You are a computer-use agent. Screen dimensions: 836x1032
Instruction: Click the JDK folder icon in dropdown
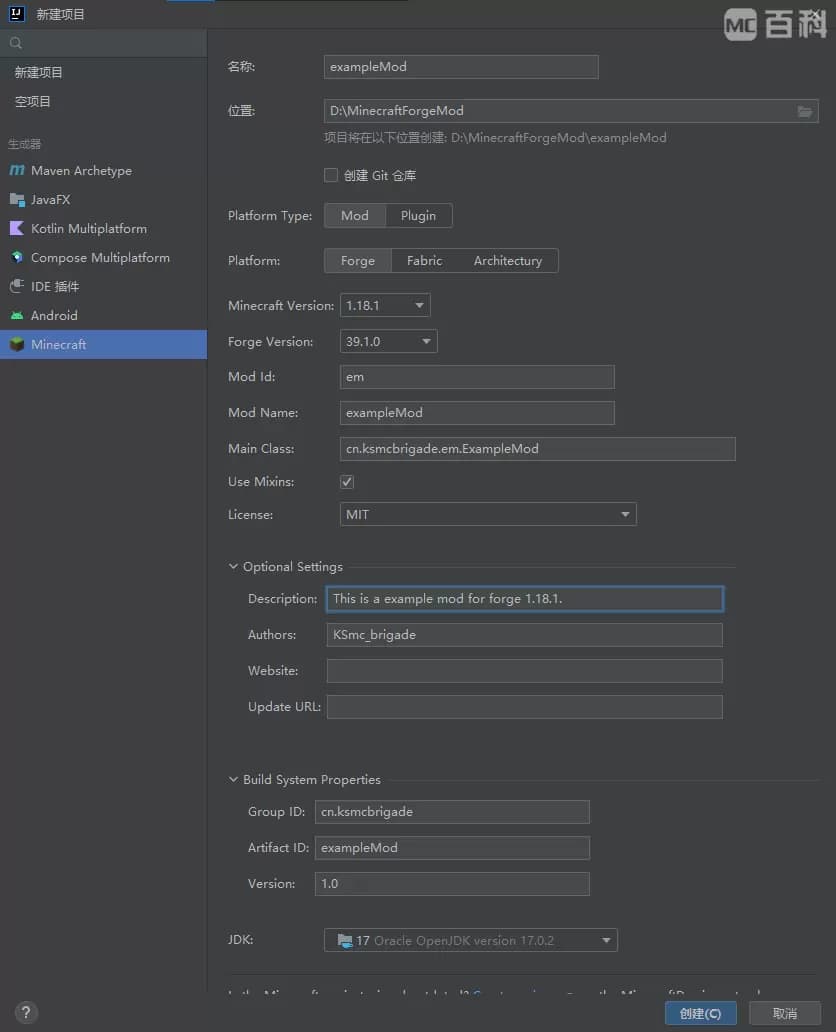[344, 941]
